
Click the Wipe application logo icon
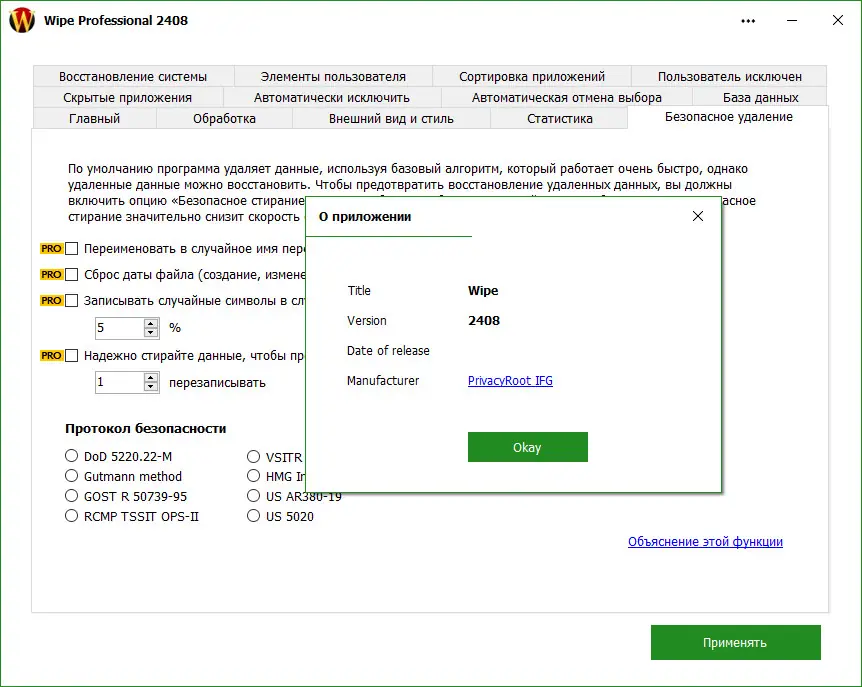[22, 20]
